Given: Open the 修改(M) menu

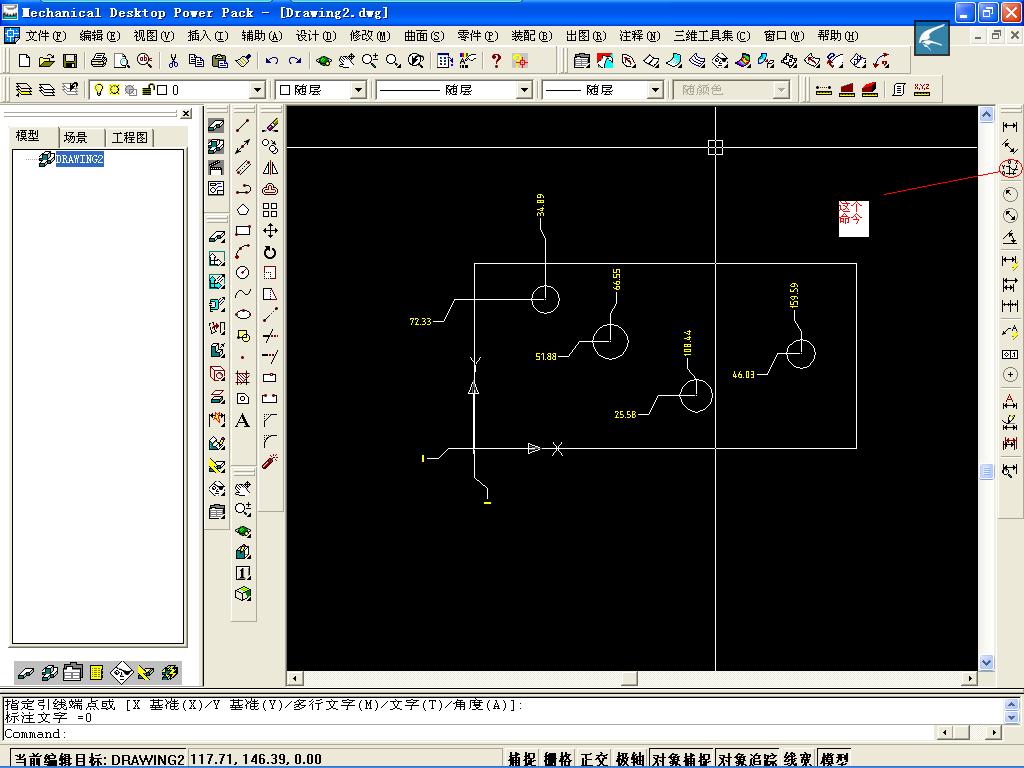Looking at the screenshot, I should click(370, 36).
